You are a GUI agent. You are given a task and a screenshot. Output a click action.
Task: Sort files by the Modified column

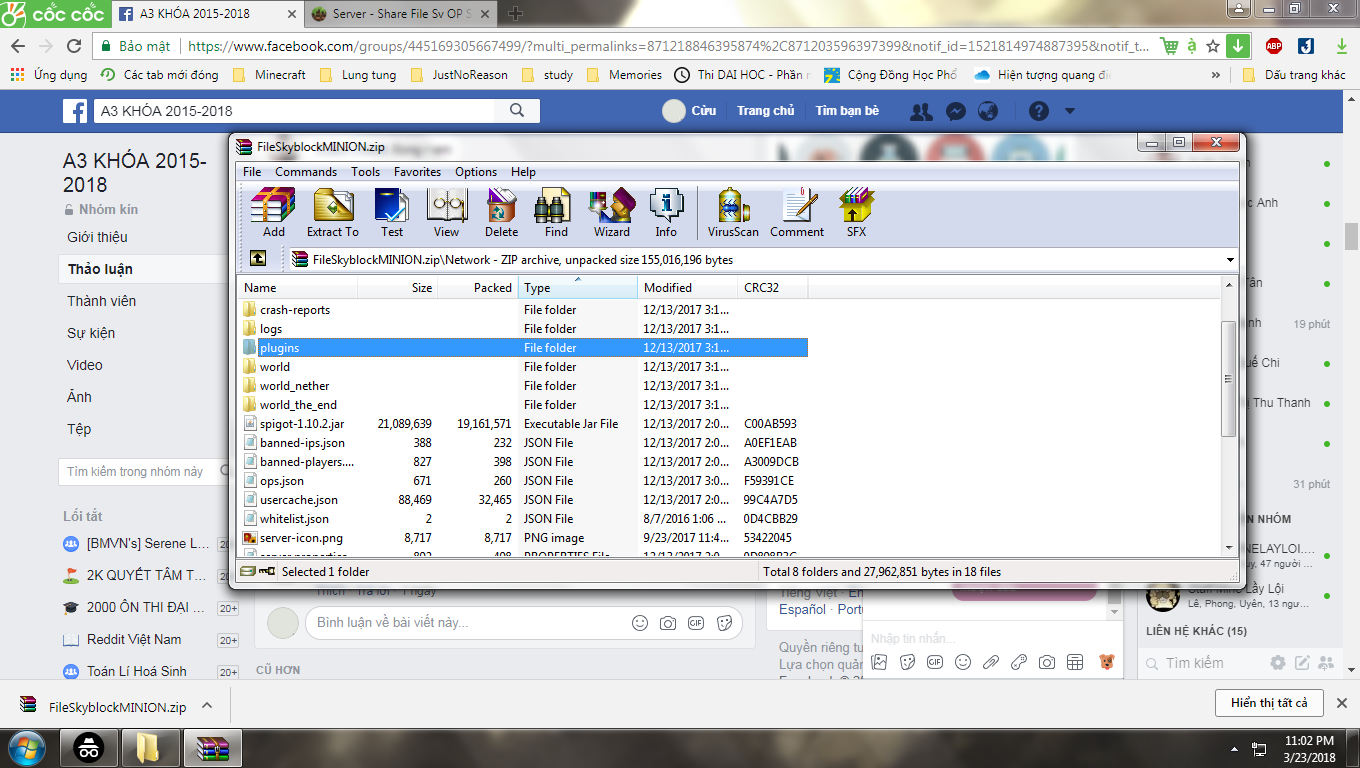tap(688, 288)
